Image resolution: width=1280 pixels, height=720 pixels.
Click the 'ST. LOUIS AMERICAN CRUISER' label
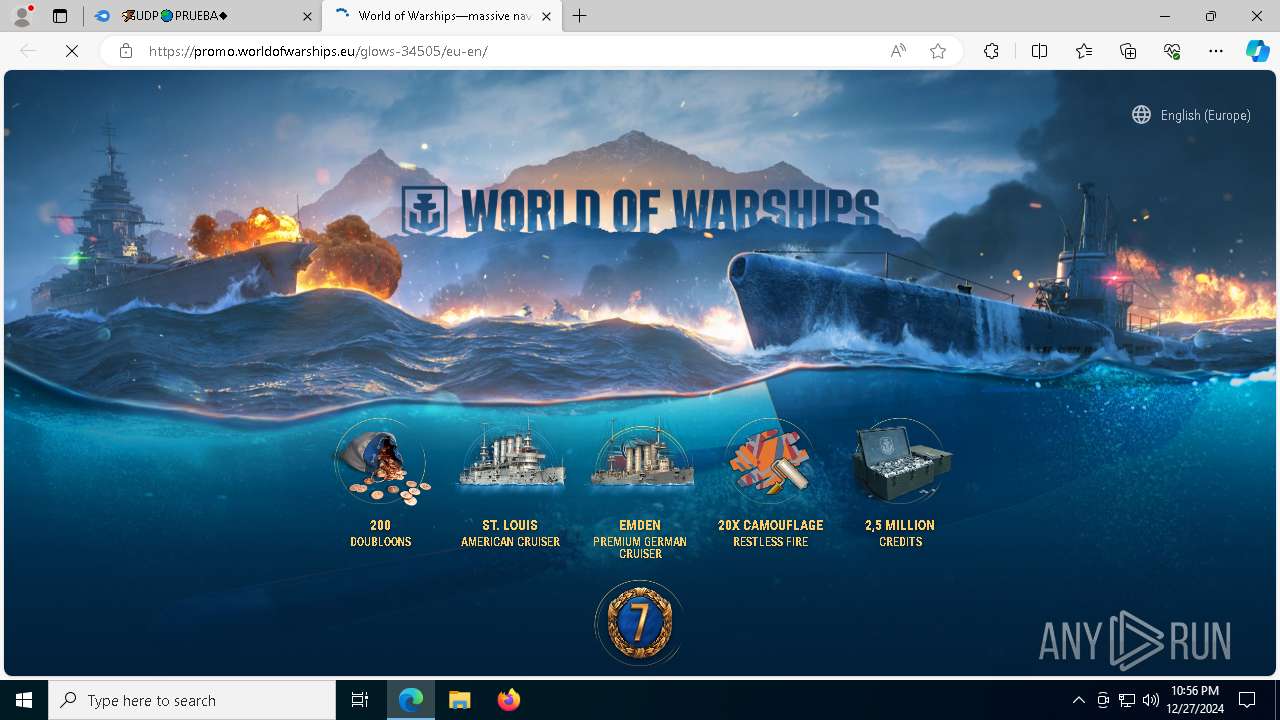(x=510, y=533)
